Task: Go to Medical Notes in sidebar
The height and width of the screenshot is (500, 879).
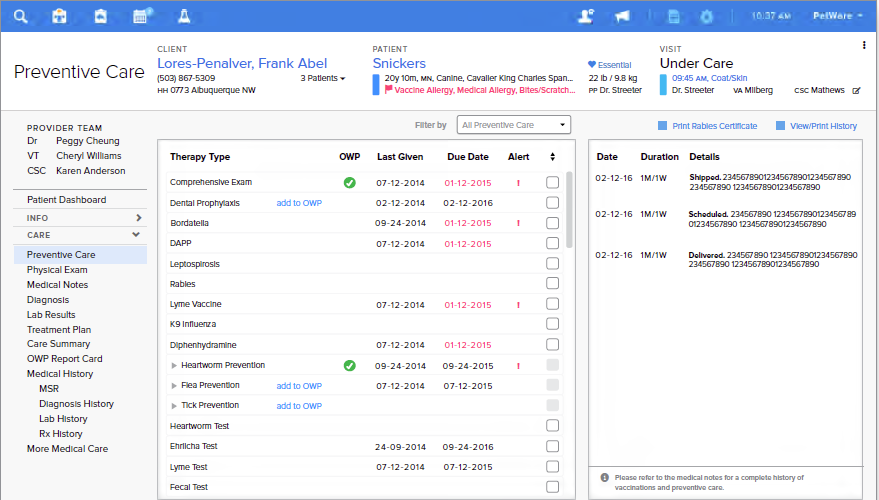Action: coord(58,285)
